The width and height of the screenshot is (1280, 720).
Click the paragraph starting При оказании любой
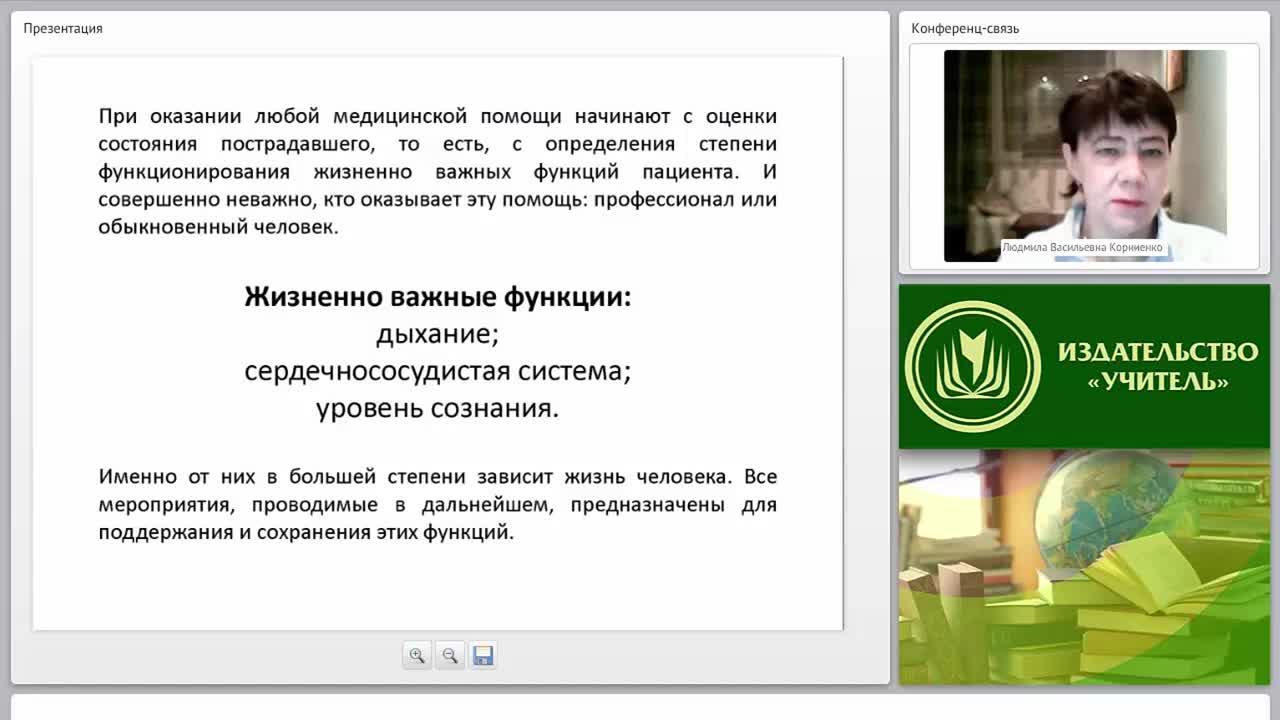438,171
